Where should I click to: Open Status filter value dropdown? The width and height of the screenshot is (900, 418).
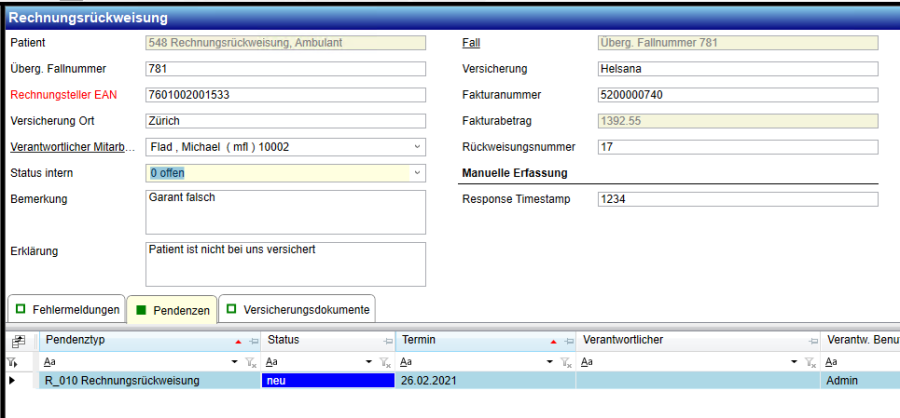tap(369, 362)
